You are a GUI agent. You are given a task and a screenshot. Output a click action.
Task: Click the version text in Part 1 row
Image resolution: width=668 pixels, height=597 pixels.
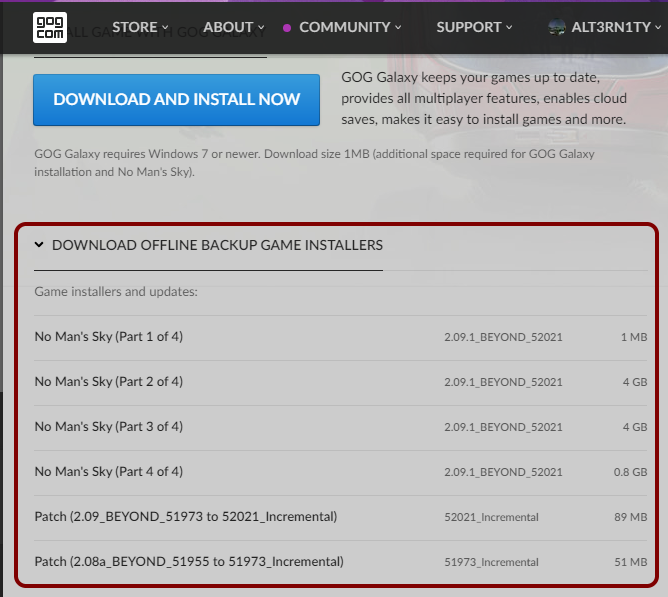click(503, 337)
